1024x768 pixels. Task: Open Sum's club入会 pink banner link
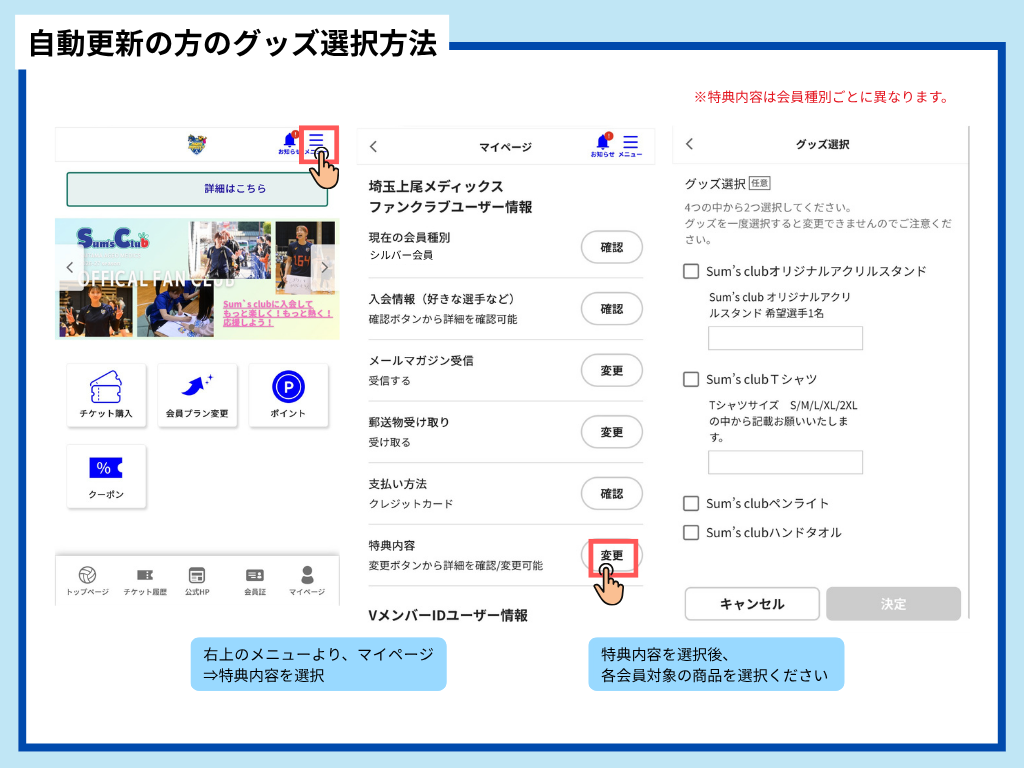(x=278, y=313)
